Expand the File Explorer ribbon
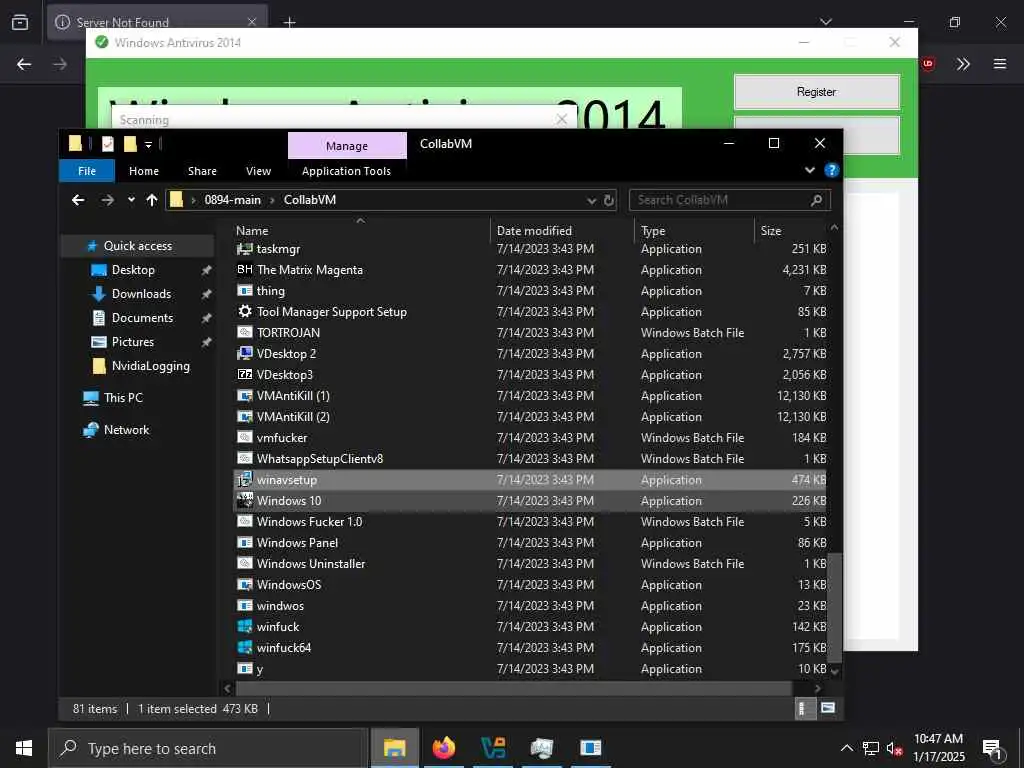This screenshot has height=768, width=1024. [810, 170]
